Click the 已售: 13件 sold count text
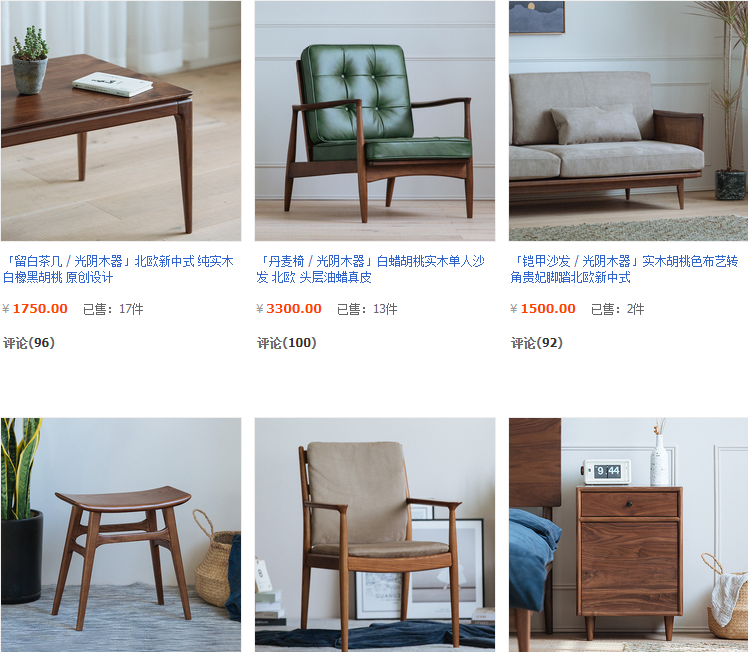The width and height of the screenshot is (748, 652). [x=367, y=309]
